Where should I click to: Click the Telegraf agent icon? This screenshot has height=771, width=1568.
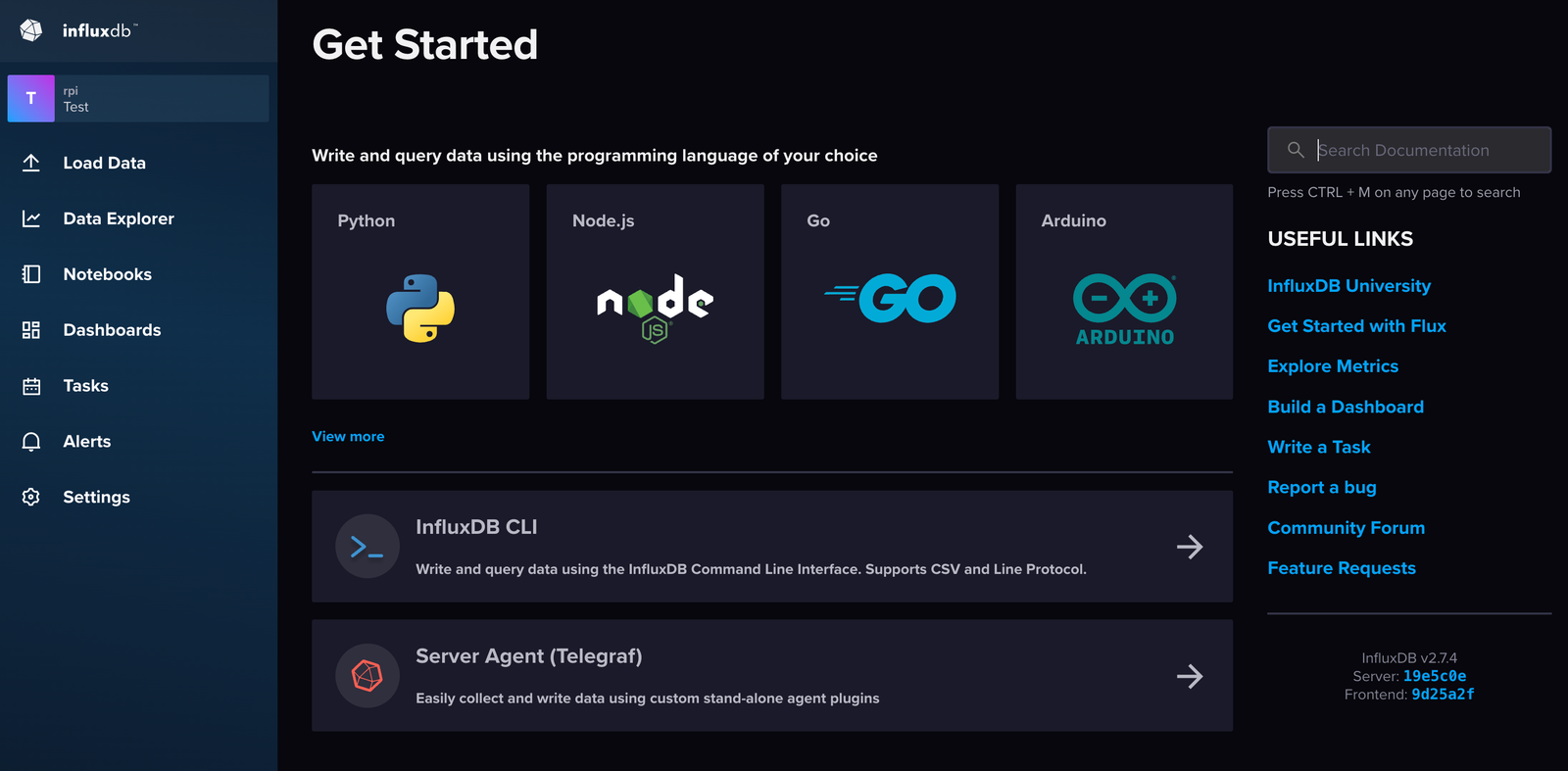coord(367,676)
